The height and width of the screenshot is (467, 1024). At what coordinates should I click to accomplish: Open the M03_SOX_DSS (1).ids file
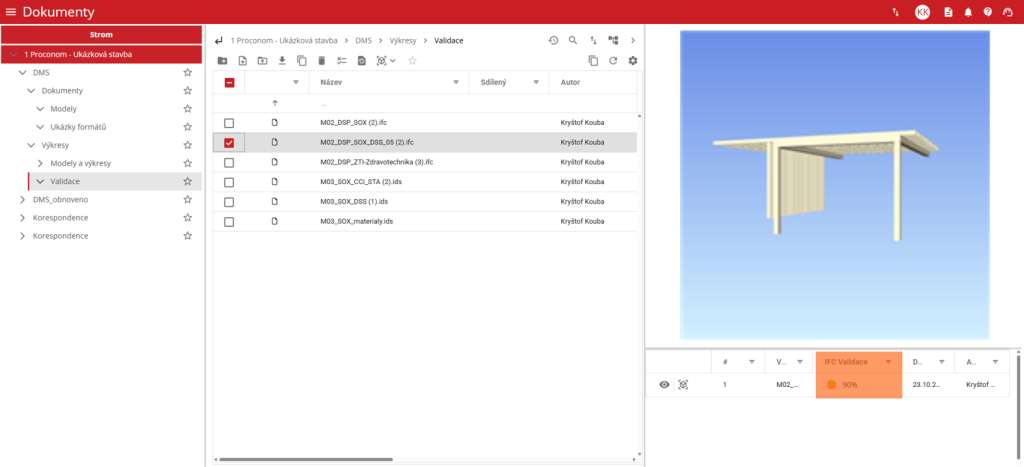click(x=354, y=202)
